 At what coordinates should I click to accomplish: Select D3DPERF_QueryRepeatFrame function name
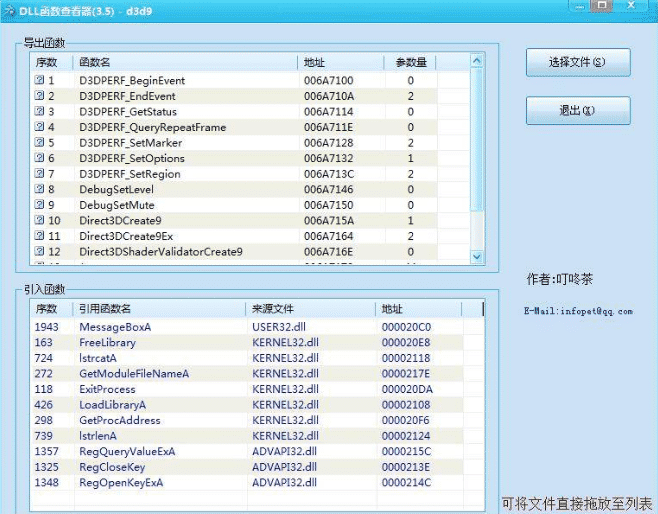153,127
